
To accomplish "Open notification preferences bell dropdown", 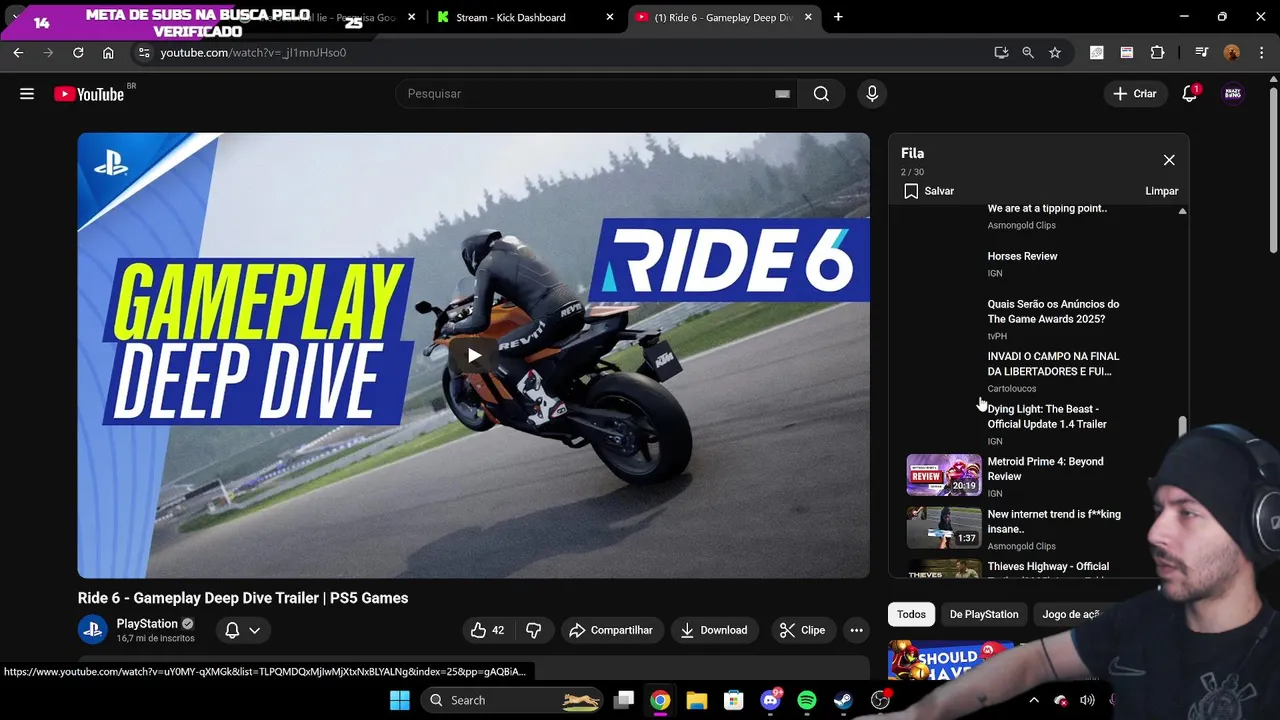I will (x=242, y=630).
